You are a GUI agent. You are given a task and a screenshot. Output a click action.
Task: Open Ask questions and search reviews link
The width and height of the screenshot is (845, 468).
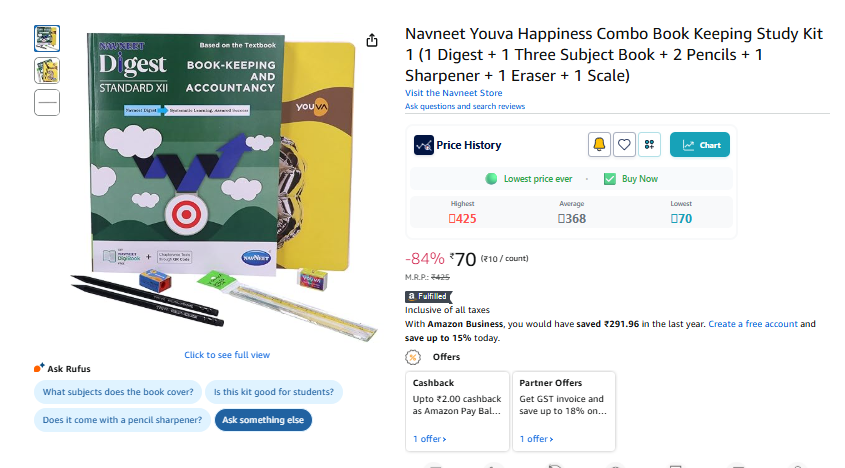tap(464, 106)
